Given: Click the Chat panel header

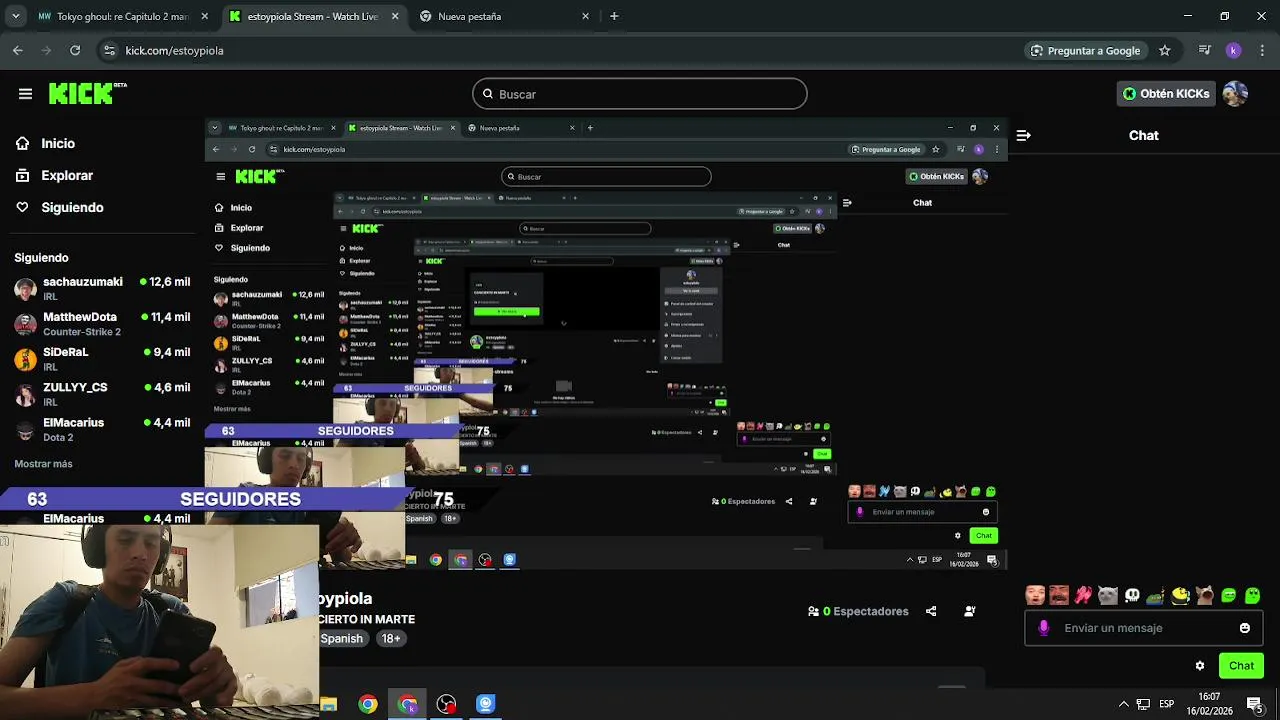Looking at the screenshot, I should [x=1143, y=135].
